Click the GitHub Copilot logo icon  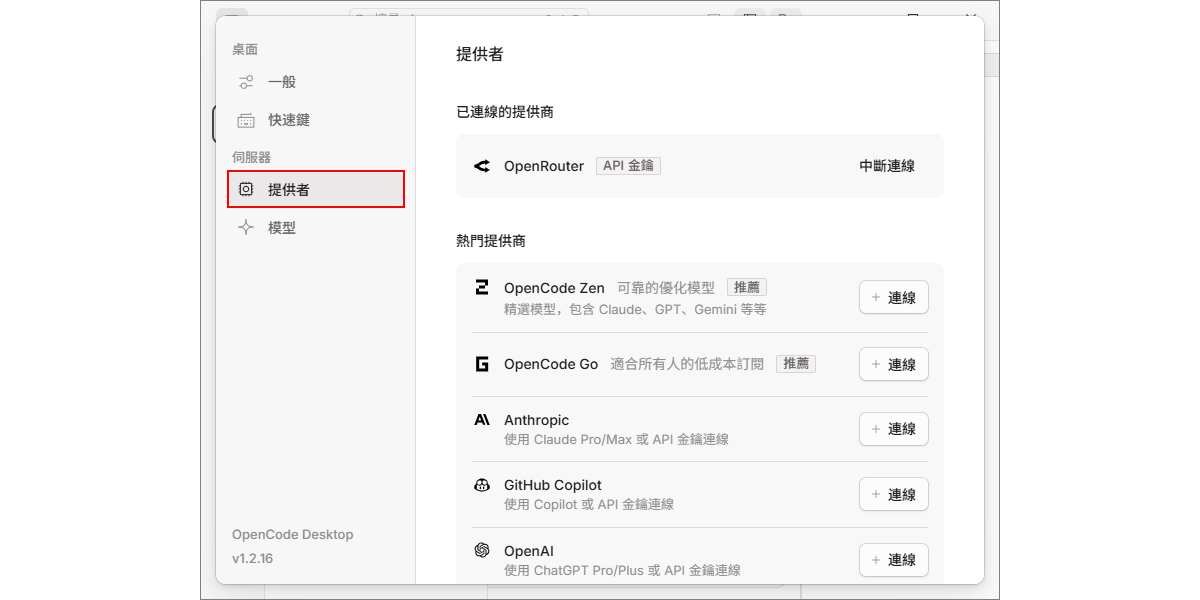pos(482,485)
